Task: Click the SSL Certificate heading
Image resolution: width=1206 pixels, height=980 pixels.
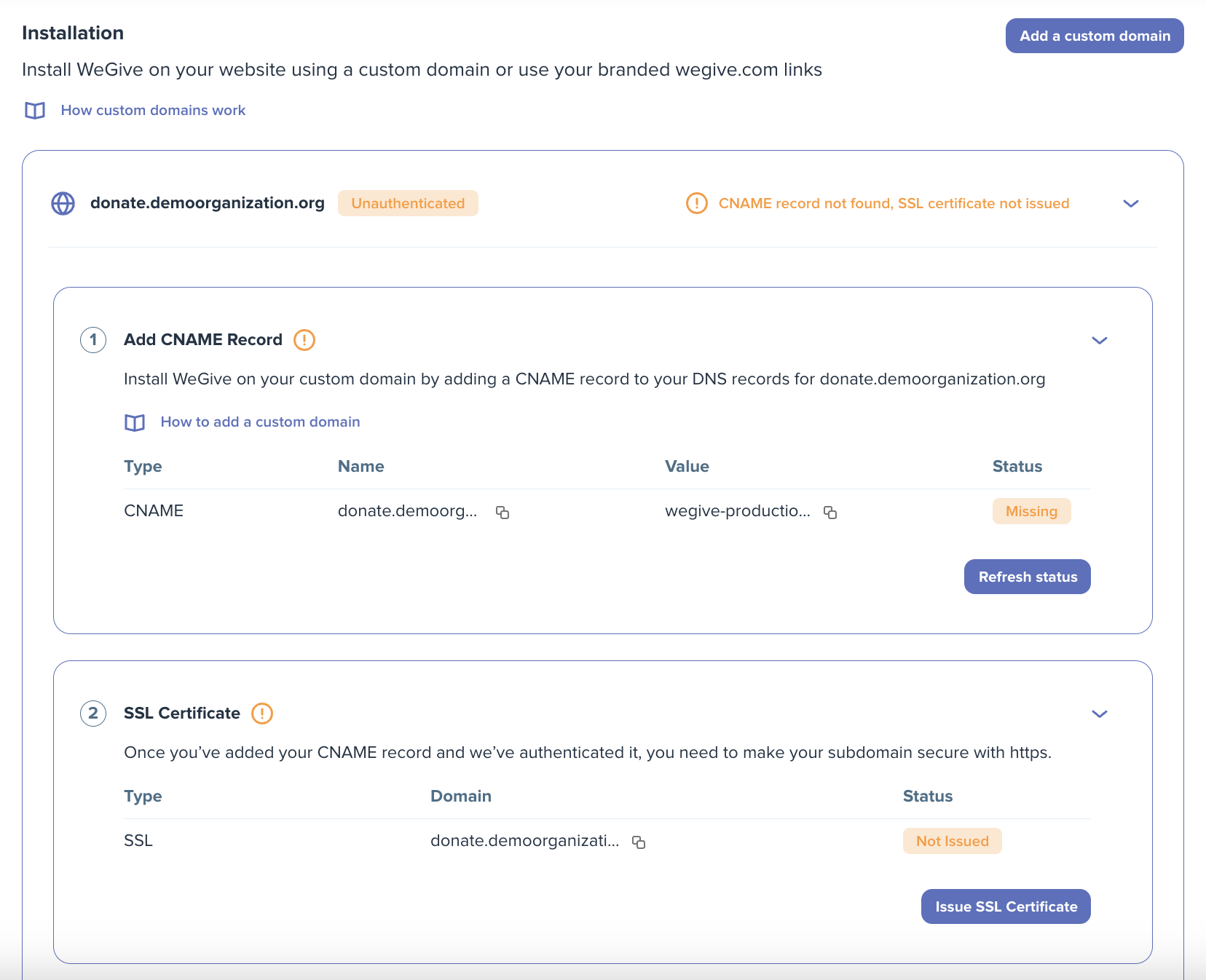Action: pyautogui.click(x=182, y=714)
